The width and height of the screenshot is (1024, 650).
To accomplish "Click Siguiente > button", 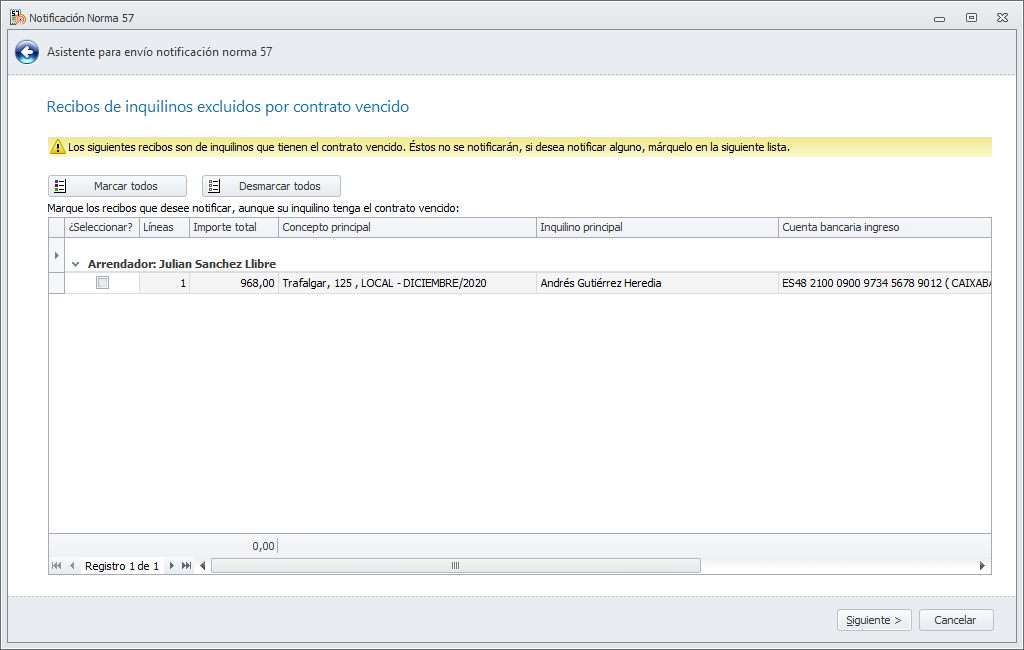I will tap(874, 620).
